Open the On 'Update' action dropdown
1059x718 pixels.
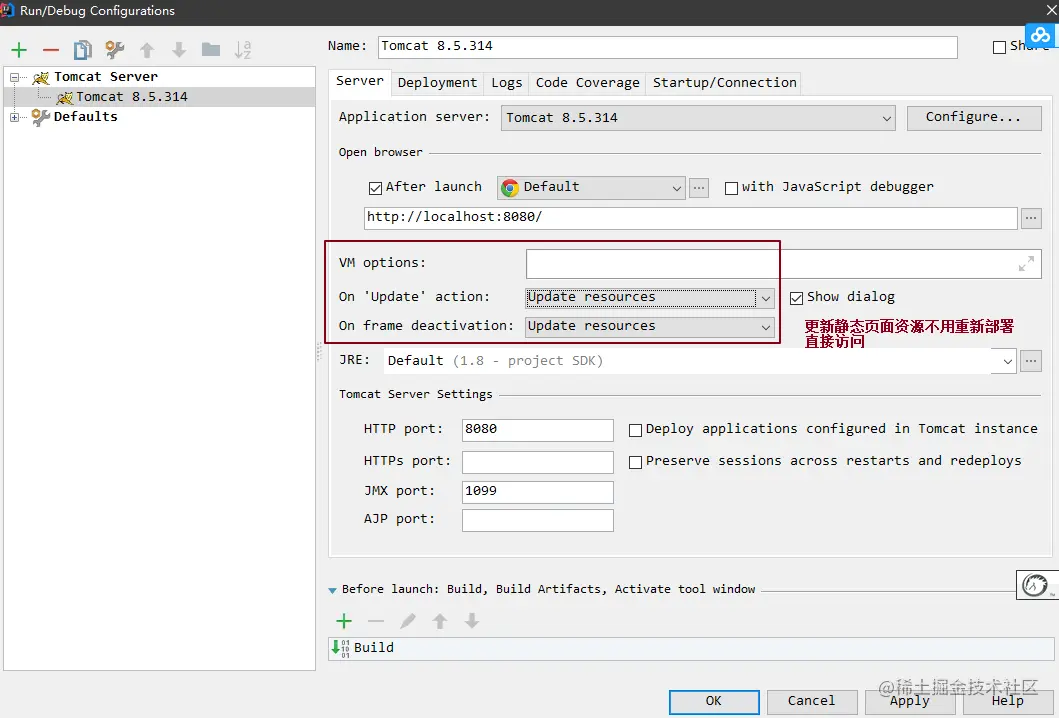pyautogui.click(x=650, y=297)
